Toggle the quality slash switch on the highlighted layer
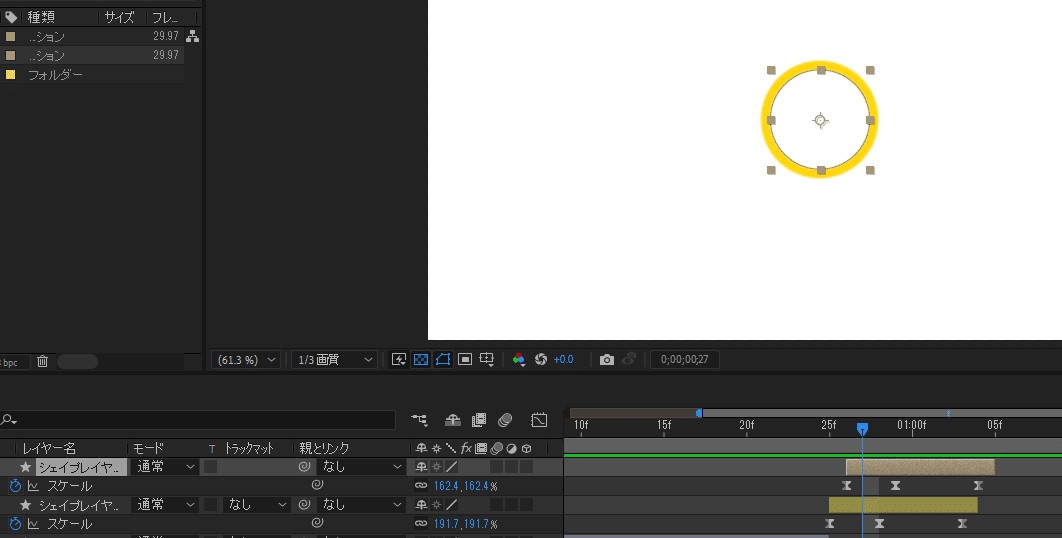The height and width of the screenshot is (538, 1062). coord(451,467)
